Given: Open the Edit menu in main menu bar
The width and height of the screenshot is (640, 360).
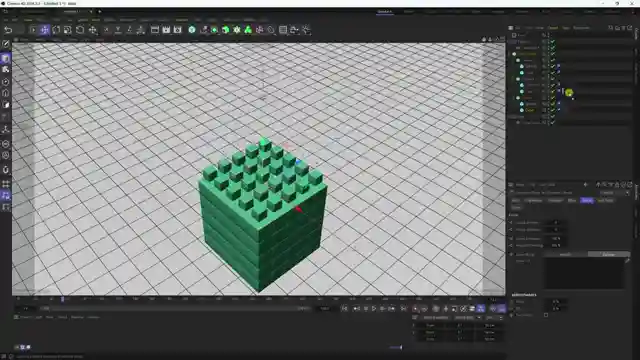Looking at the screenshot, I should 15,20.
